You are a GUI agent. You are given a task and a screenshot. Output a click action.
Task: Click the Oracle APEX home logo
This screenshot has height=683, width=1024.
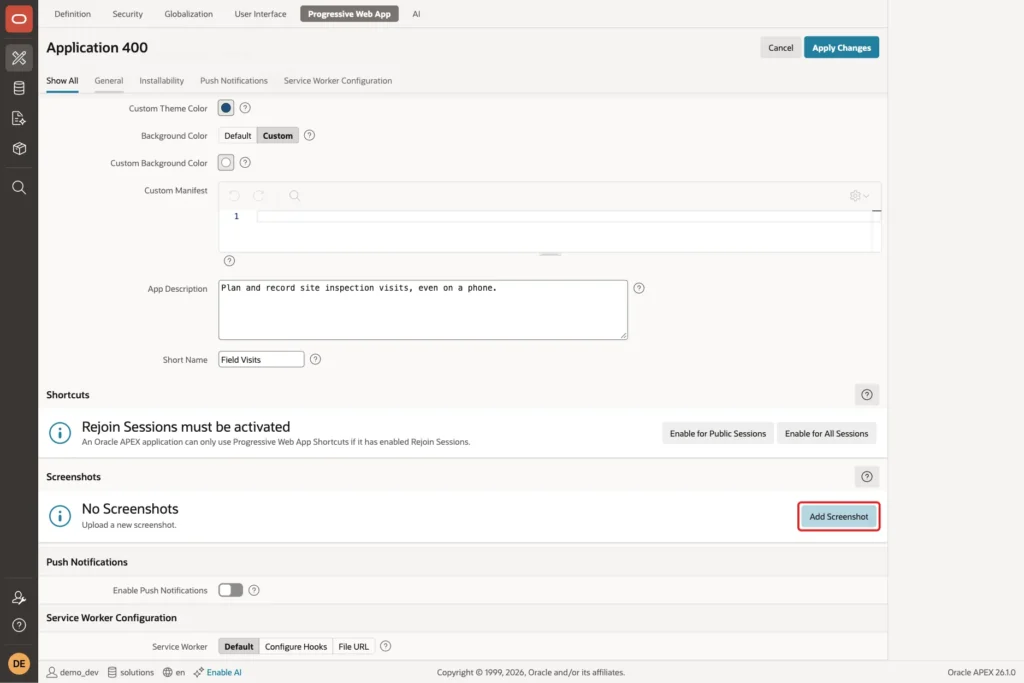(19, 19)
